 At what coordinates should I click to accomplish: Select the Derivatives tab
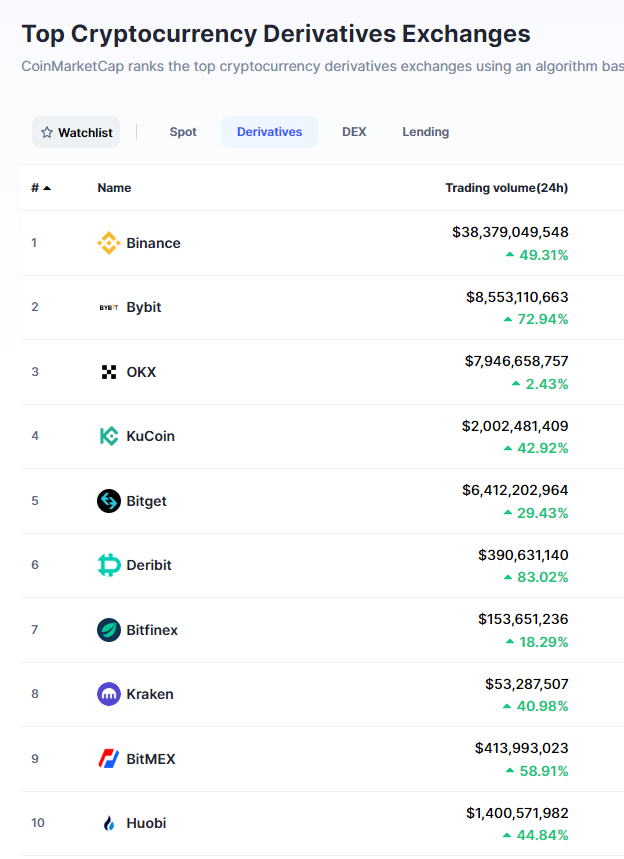tap(269, 132)
